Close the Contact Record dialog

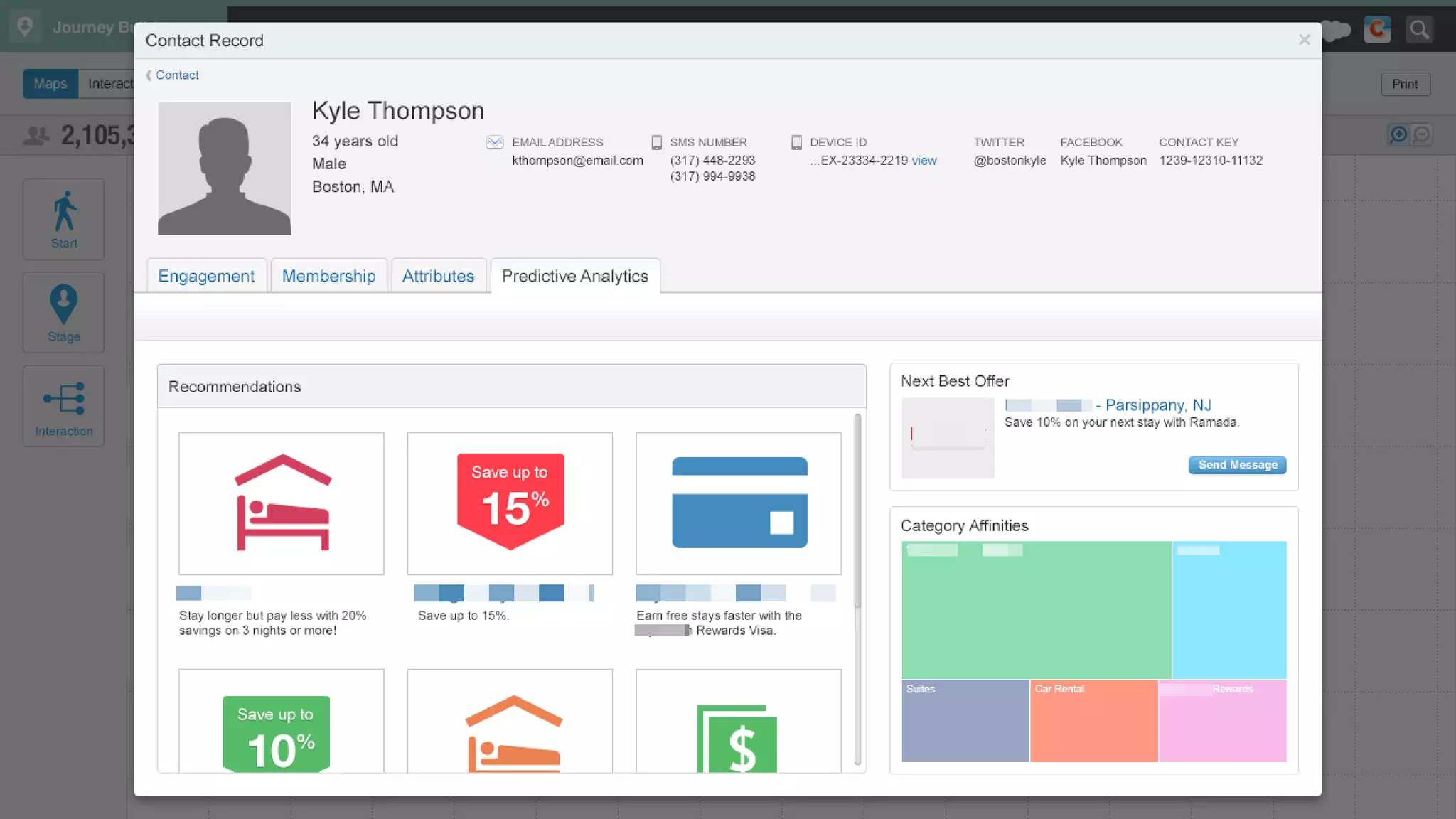[x=1304, y=40]
